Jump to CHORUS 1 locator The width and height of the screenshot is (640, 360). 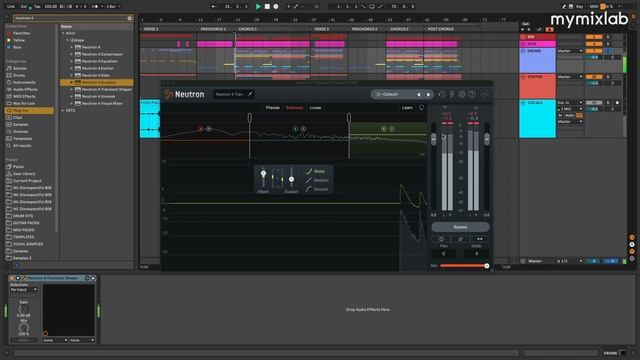point(247,29)
